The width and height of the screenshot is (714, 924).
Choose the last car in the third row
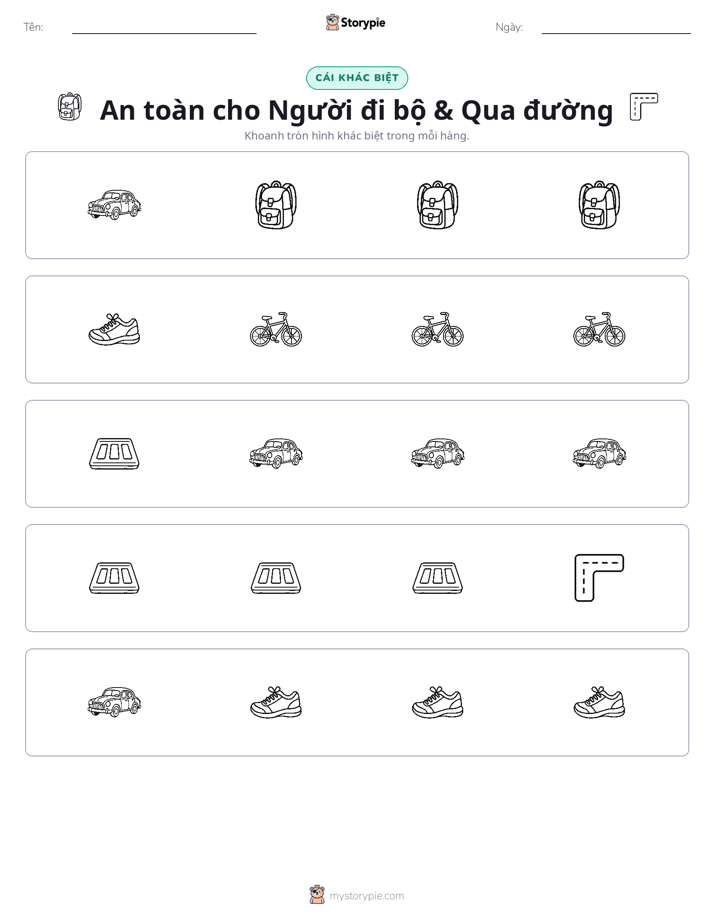click(599, 454)
